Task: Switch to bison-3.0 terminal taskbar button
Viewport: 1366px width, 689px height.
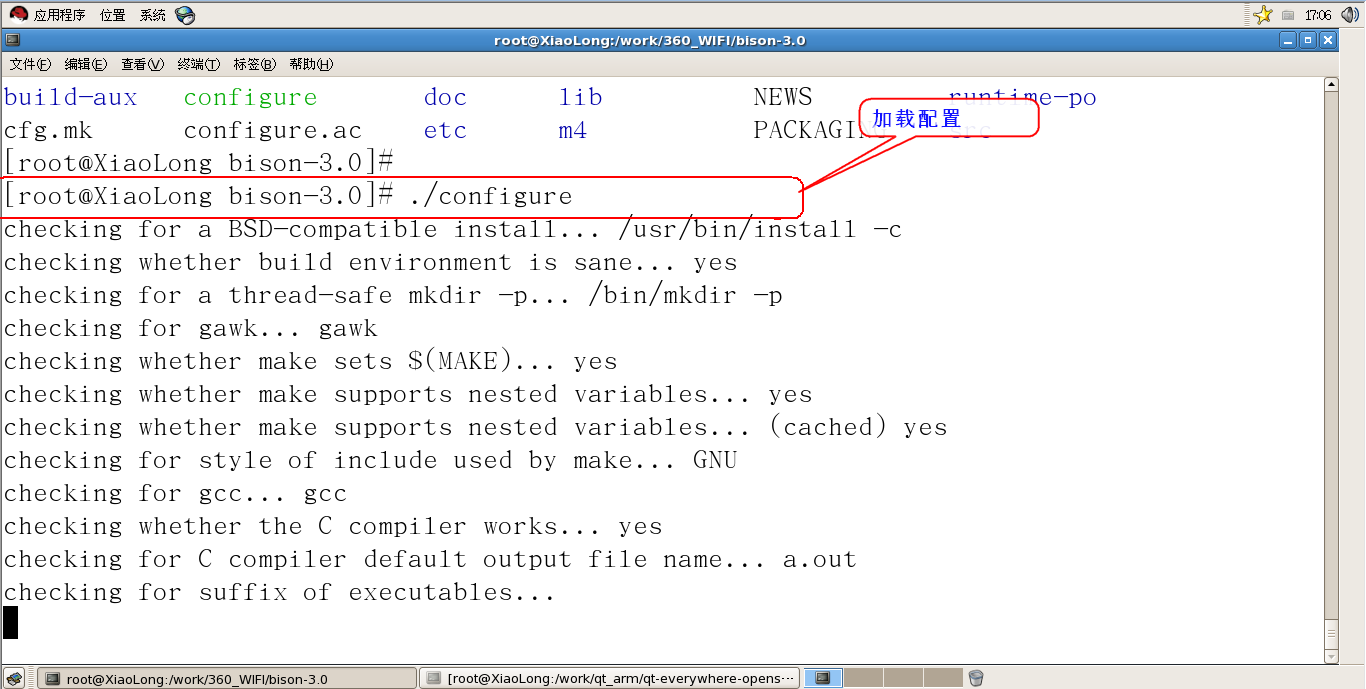Action: tap(225, 678)
